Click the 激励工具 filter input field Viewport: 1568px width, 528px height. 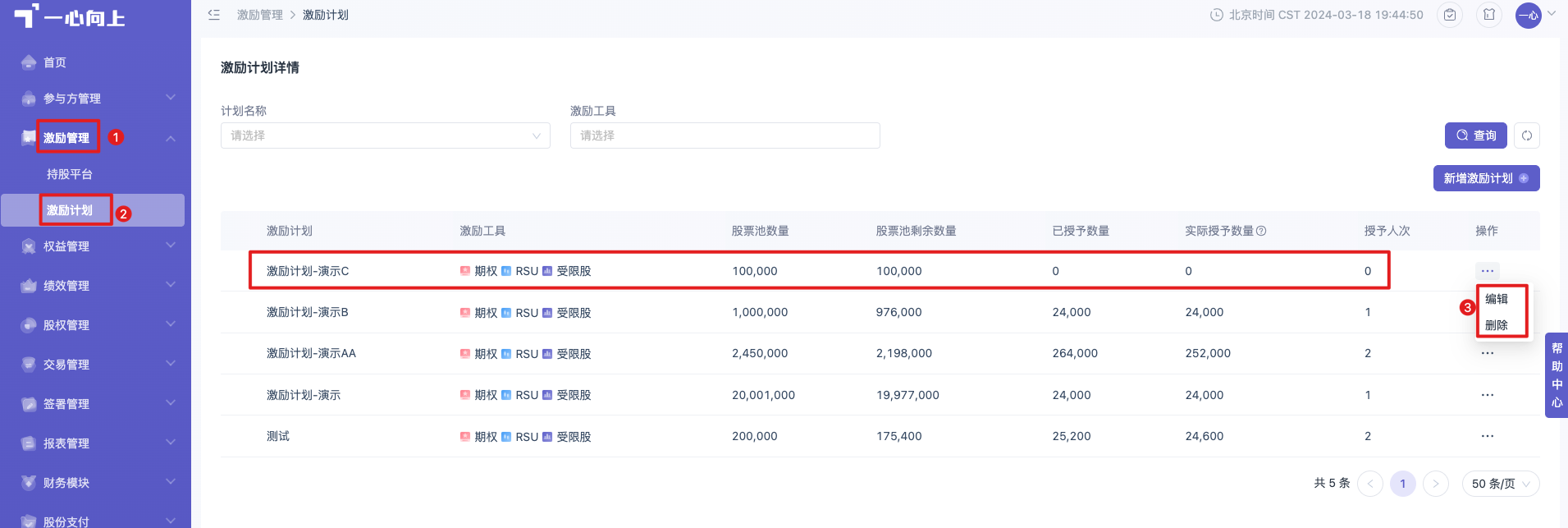[x=725, y=135]
